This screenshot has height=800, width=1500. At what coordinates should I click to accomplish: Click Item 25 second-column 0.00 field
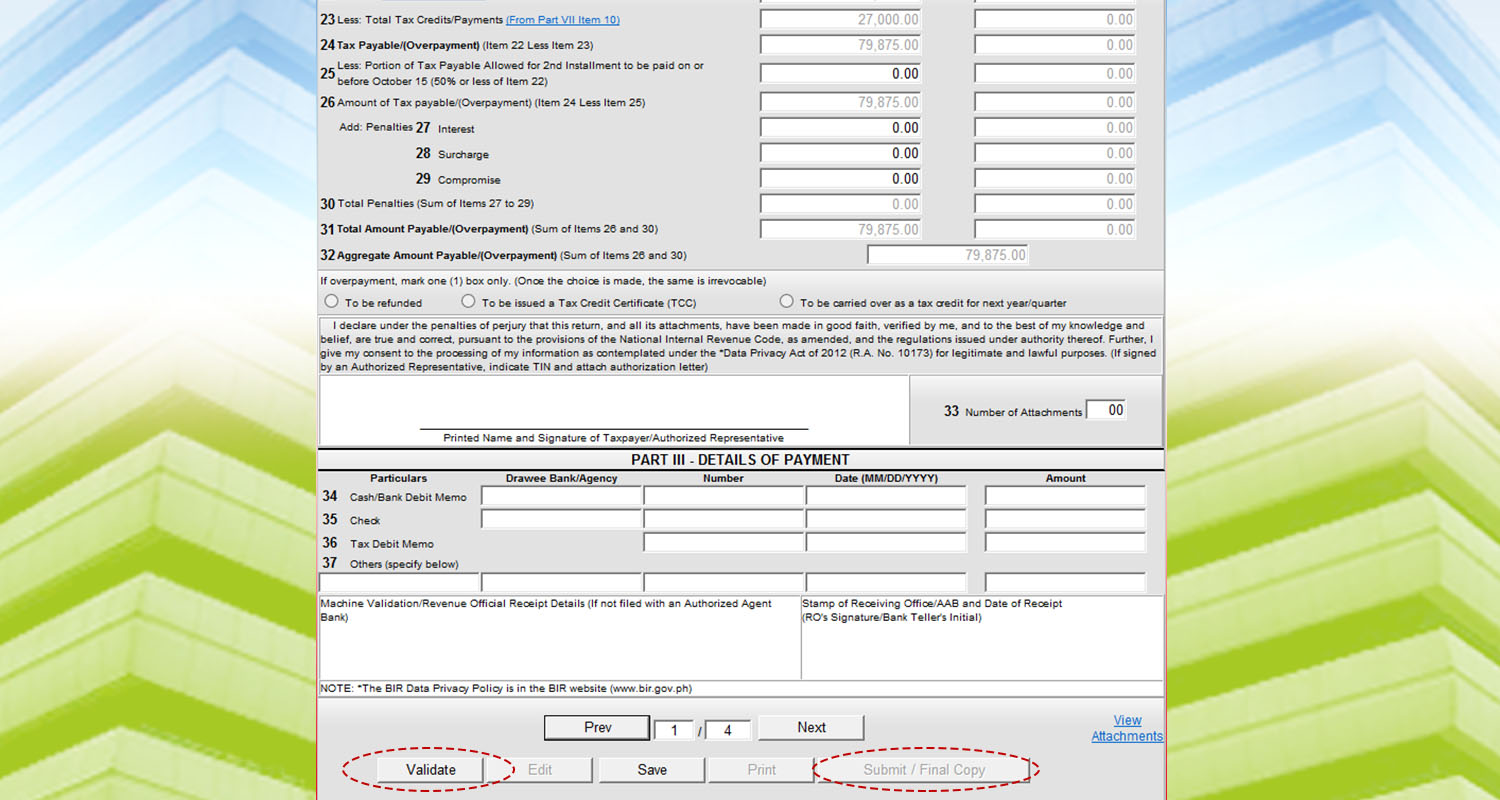1055,73
